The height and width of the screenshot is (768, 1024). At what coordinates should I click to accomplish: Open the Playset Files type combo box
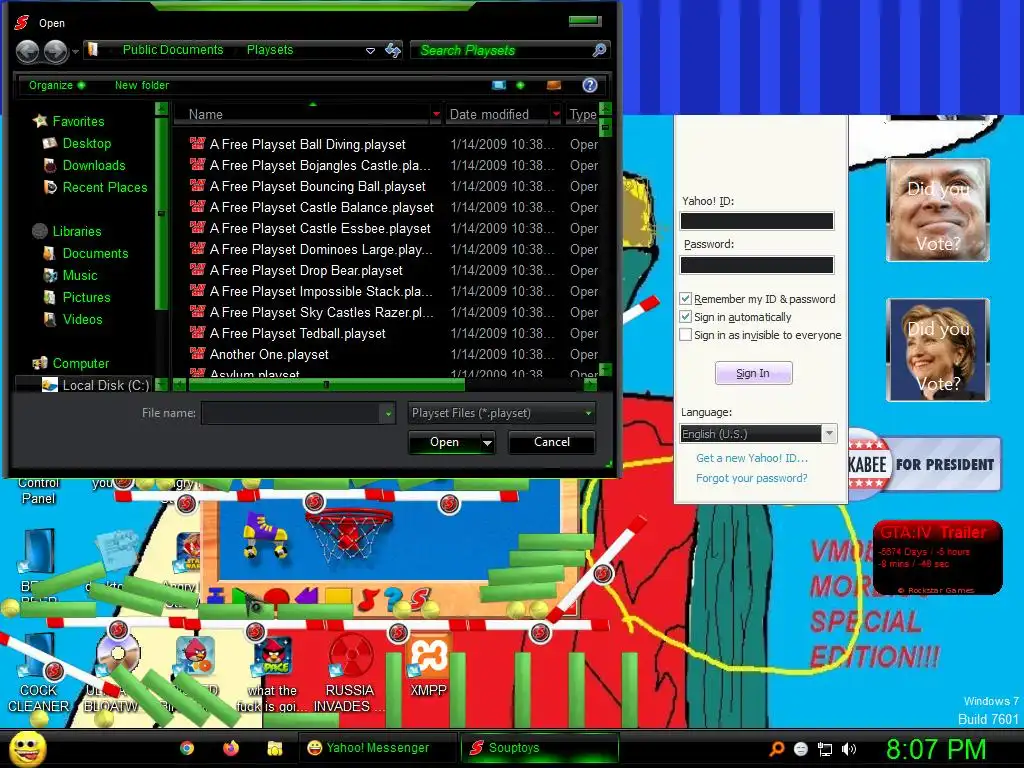tap(501, 413)
